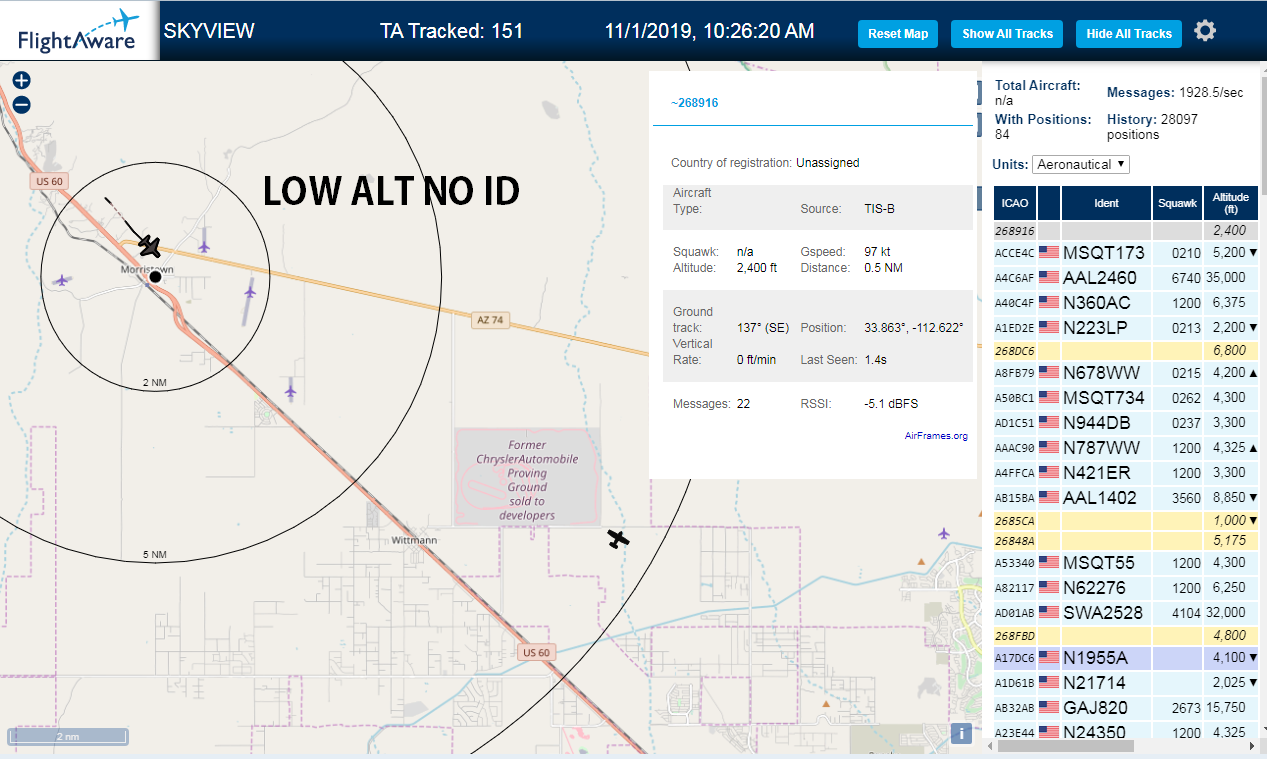Viewport: 1267px width, 759px height.
Task: Select the N62276 aircraft row
Action: (1126, 587)
